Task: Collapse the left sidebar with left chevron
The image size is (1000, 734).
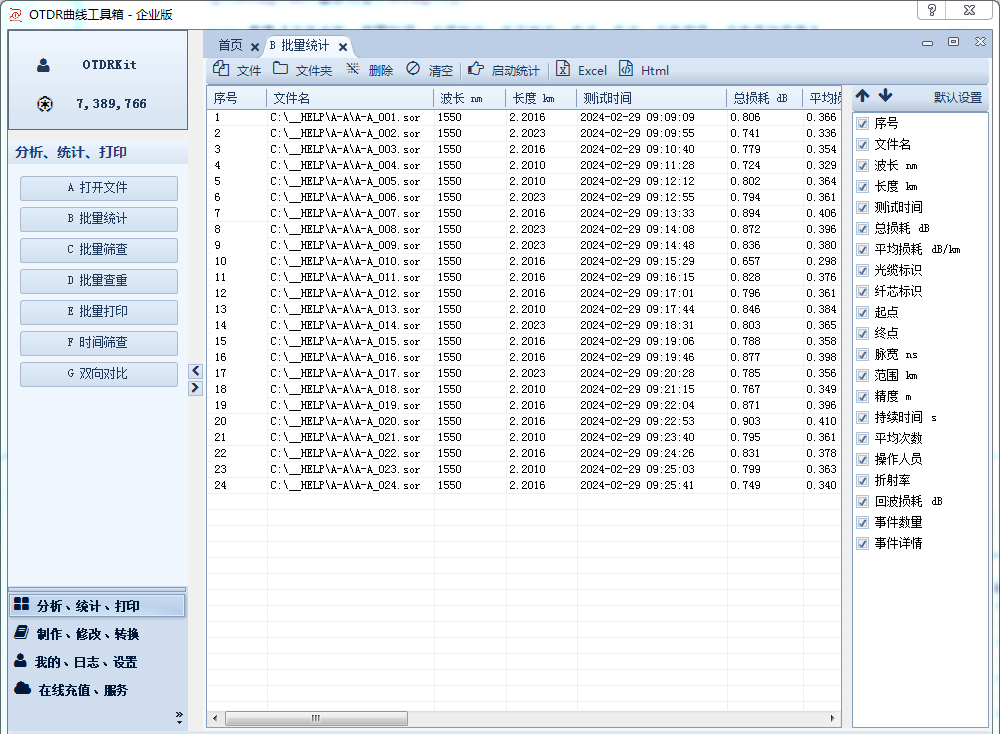Action: click(x=196, y=371)
